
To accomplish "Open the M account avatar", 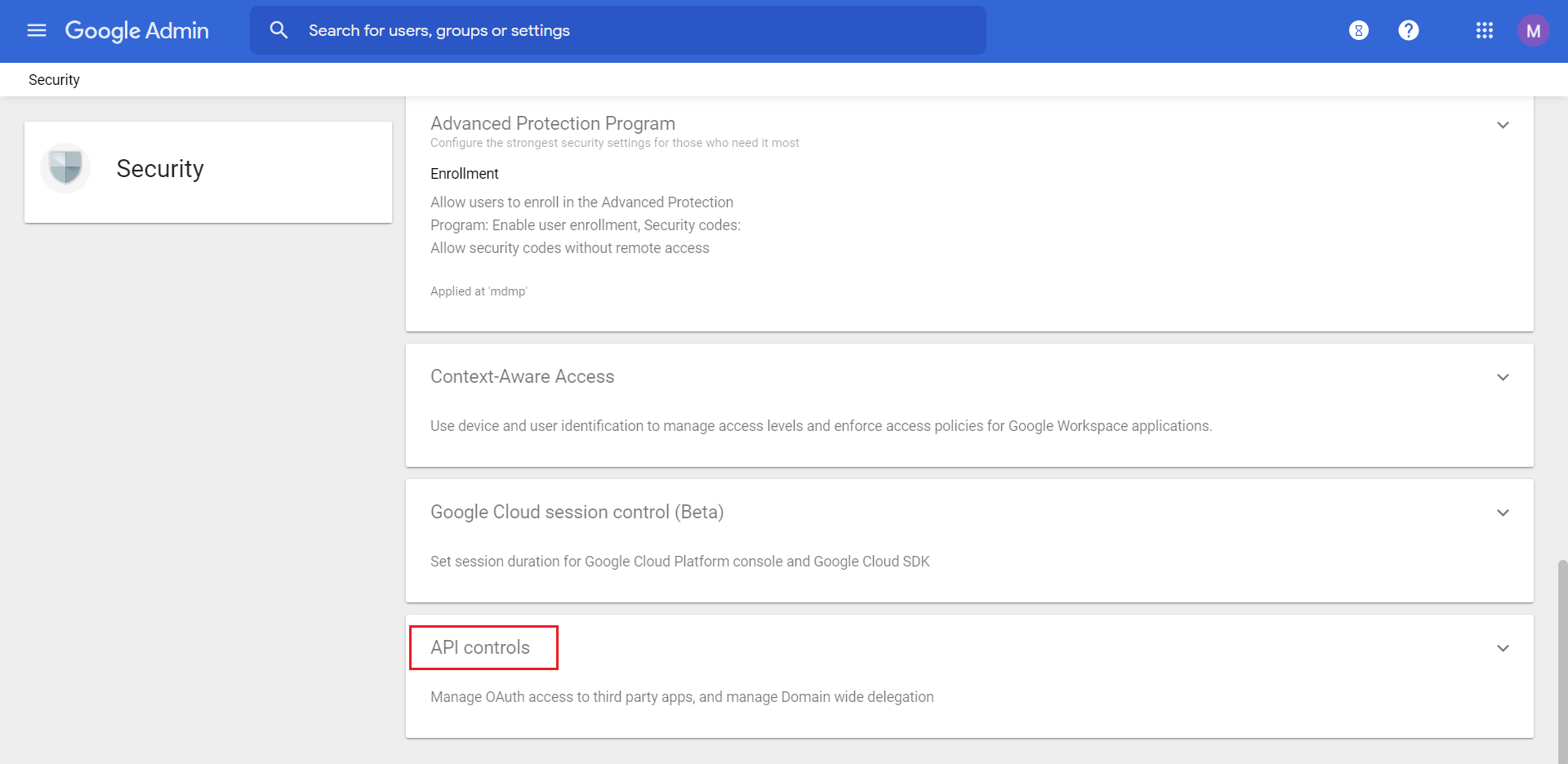I will point(1533,30).
